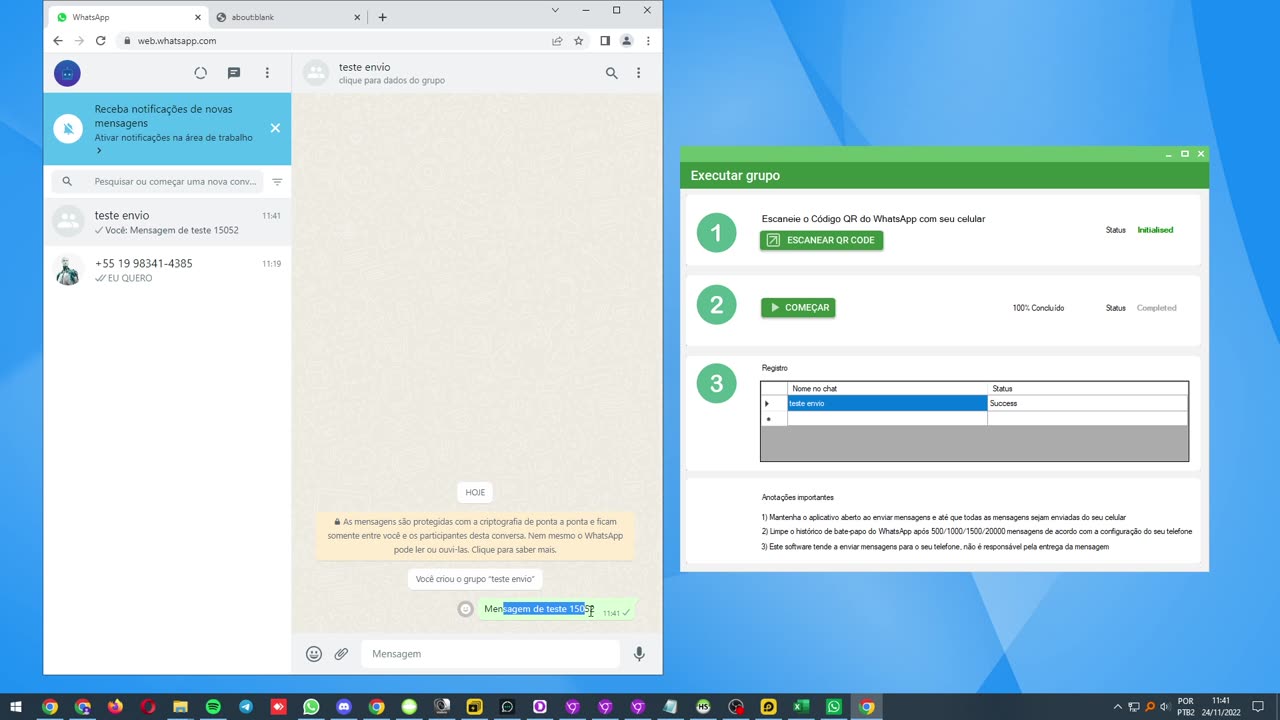1280x720 pixels.
Task: Open the chat three-dot menu
Action: pyautogui.click(x=638, y=73)
